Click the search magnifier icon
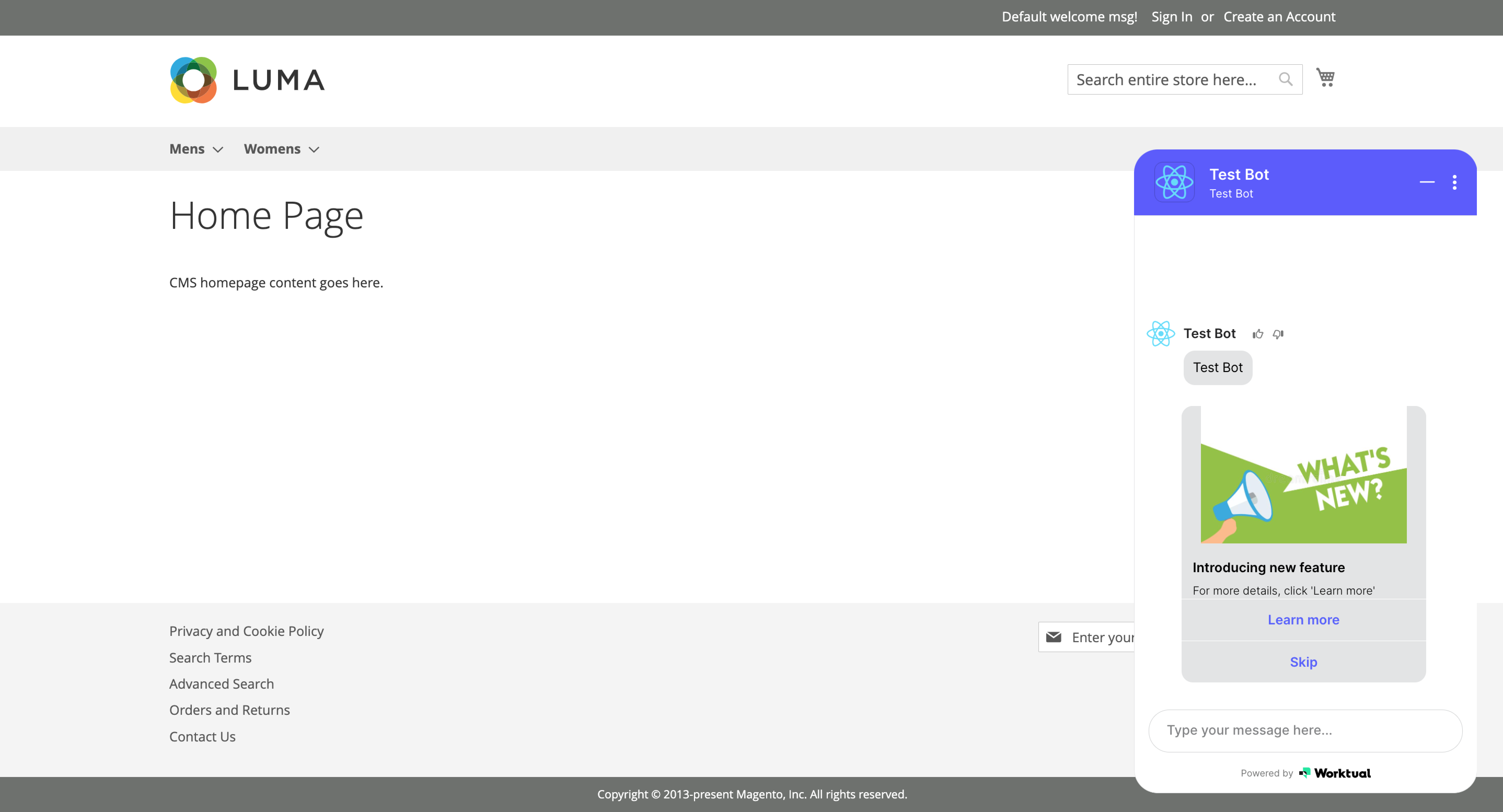 coord(1285,79)
